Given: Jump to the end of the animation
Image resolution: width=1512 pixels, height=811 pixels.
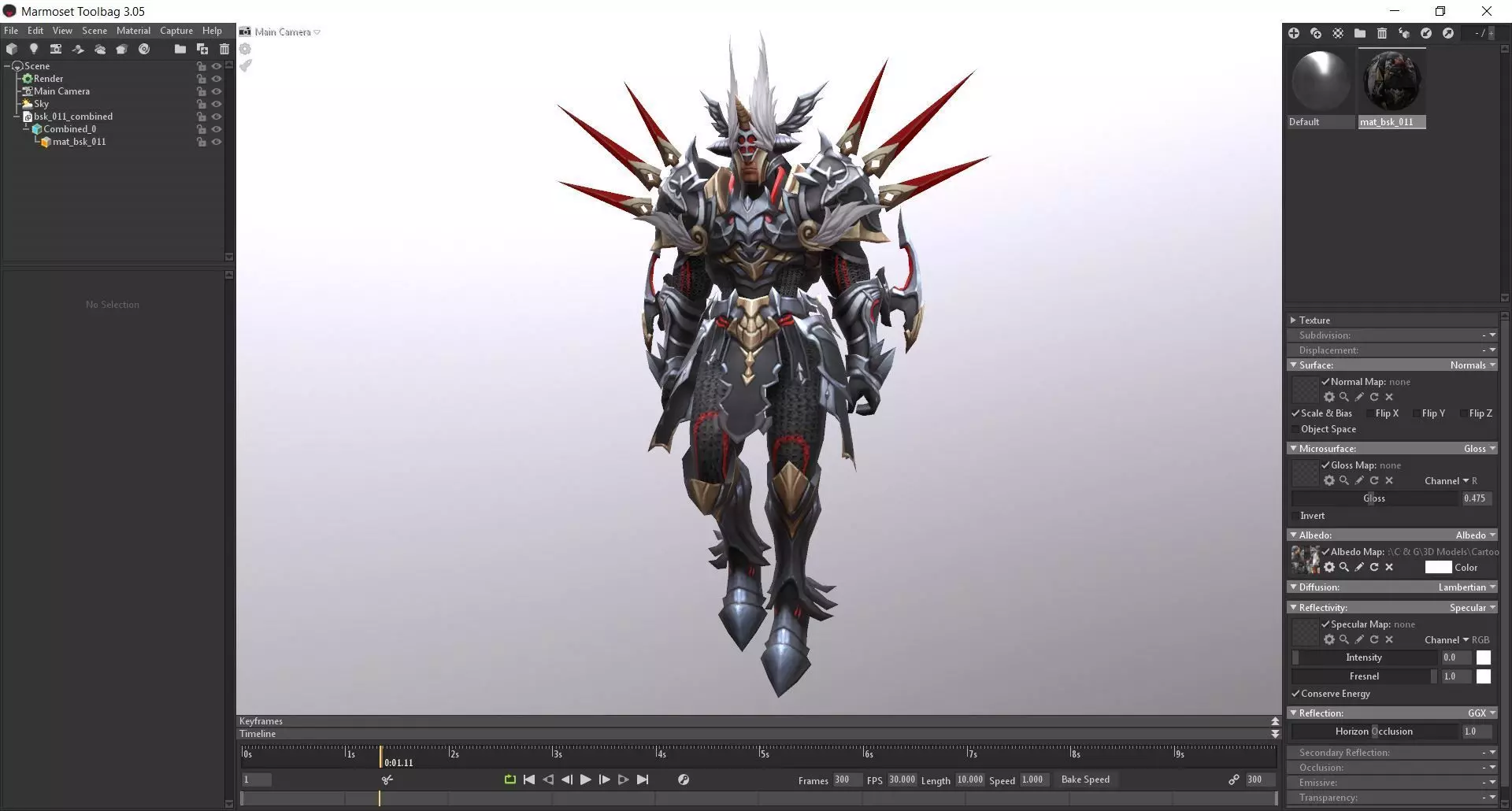Looking at the screenshot, I should click(x=643, y=780).
